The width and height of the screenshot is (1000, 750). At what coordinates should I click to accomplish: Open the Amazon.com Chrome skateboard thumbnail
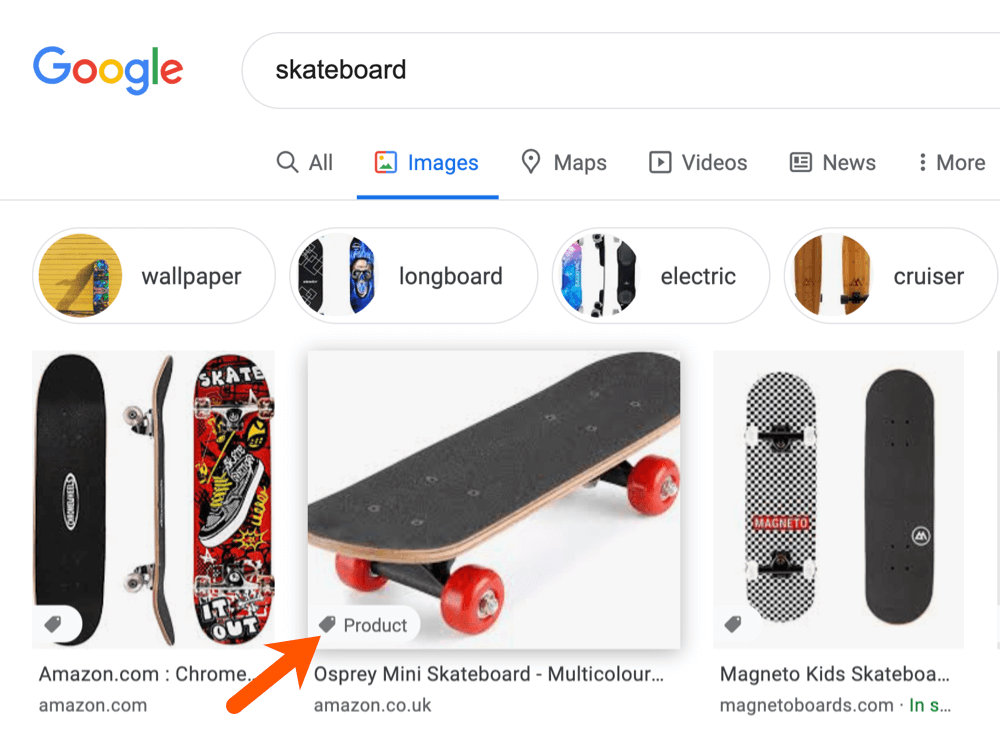click(x=153, y=498)
